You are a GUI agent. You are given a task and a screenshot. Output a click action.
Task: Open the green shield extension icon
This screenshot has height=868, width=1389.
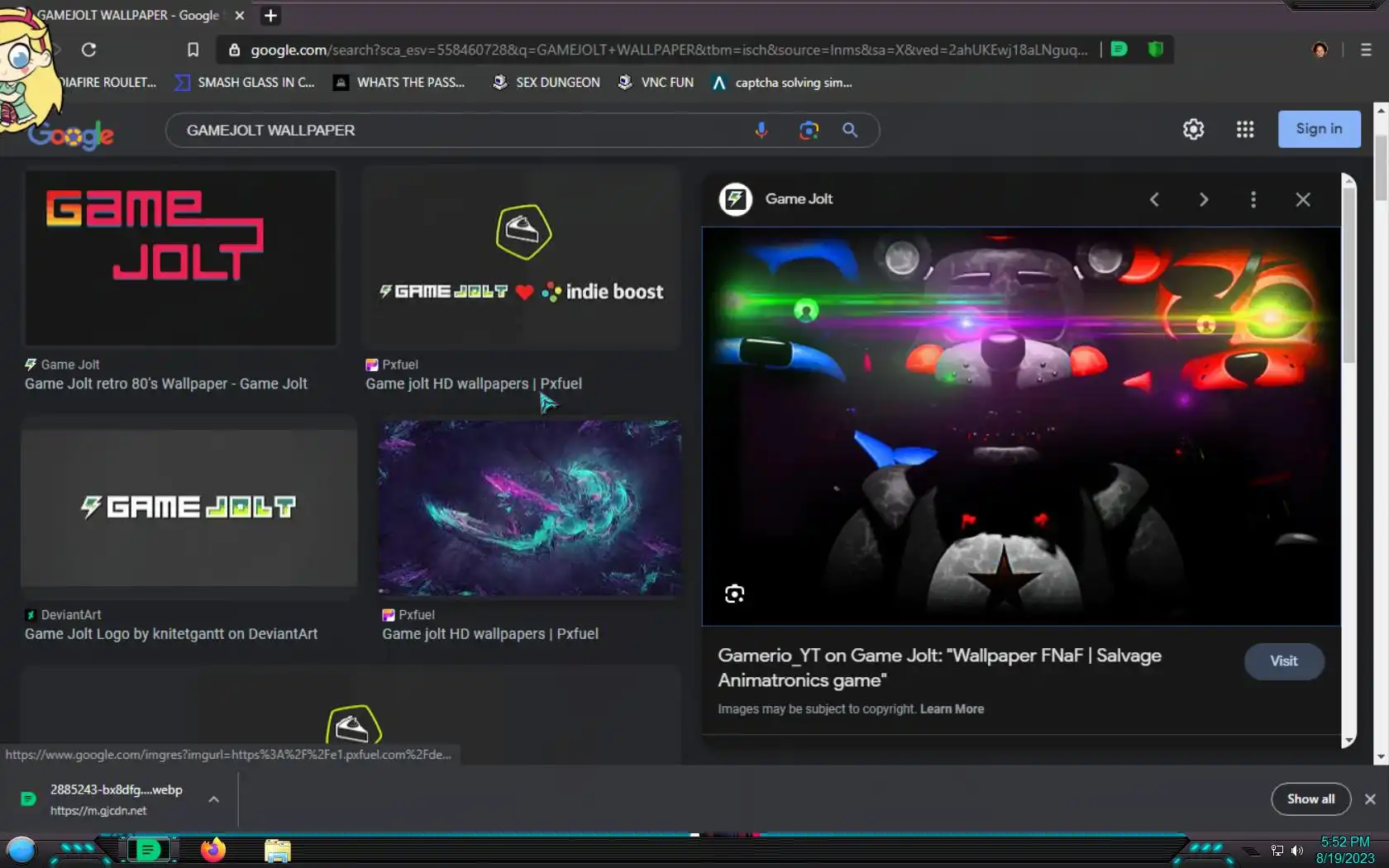1156,49
